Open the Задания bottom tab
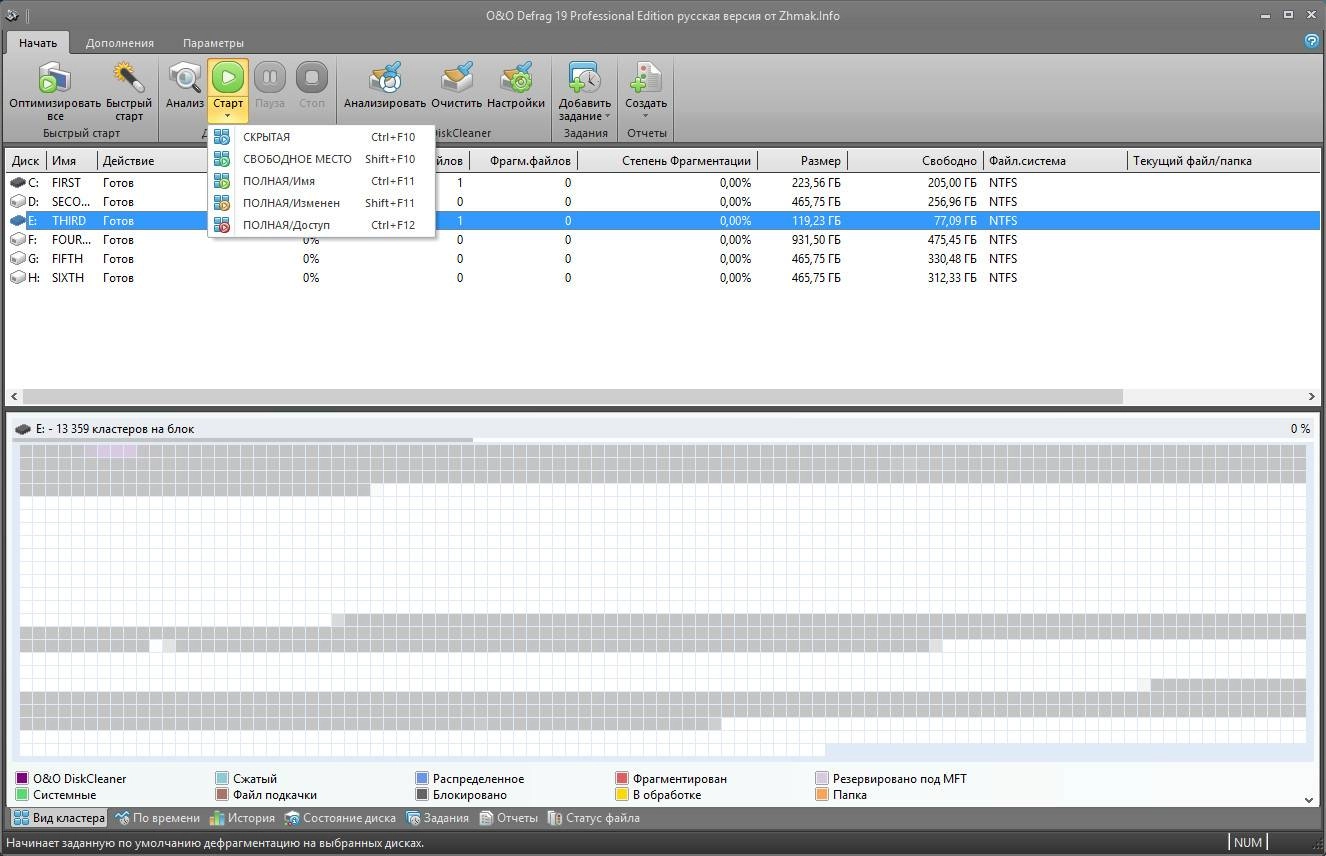The width and height of the screenshot is (1326, 856). pos(436,818)
